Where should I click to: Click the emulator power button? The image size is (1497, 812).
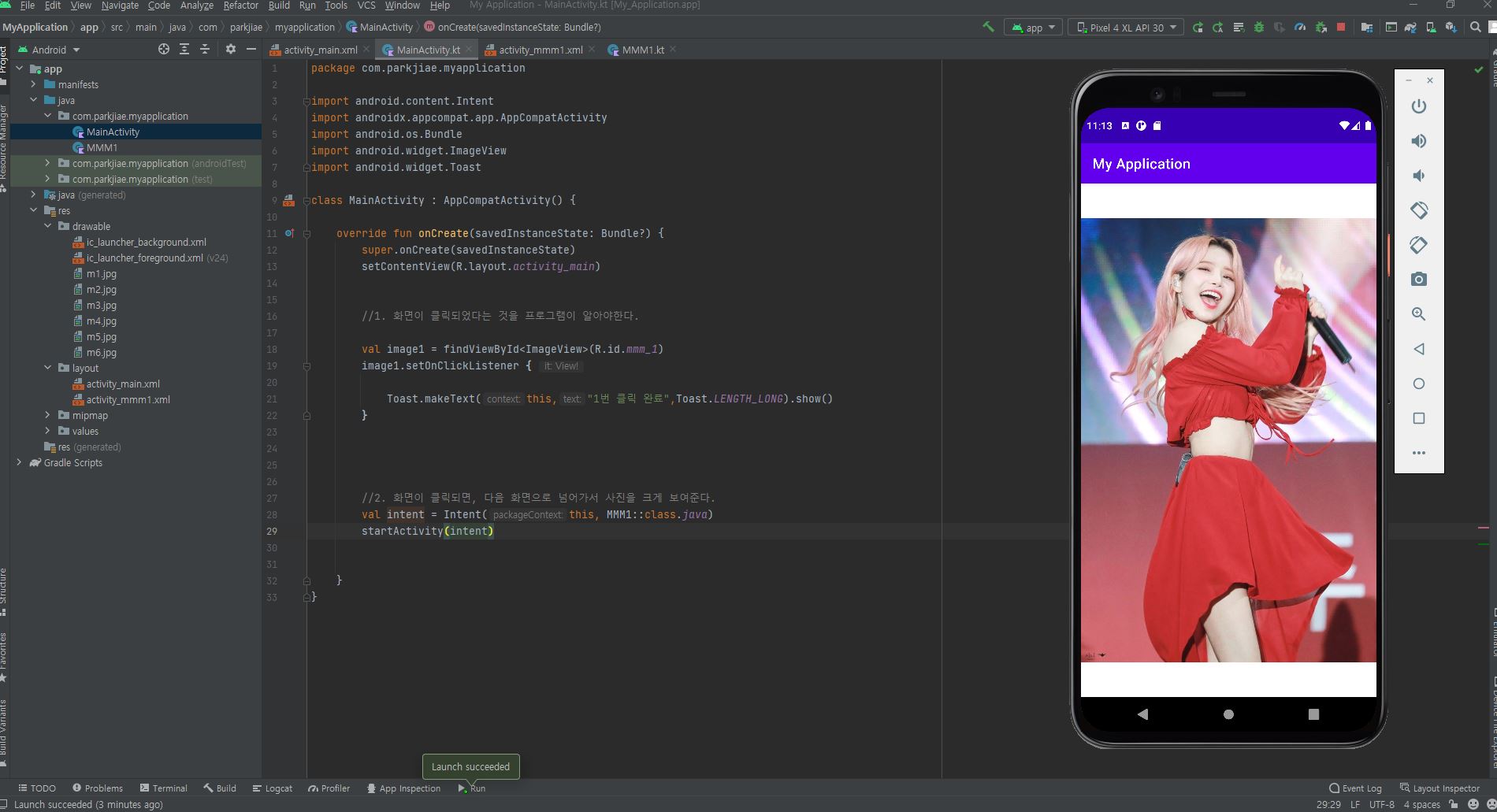click(1418, 106)
